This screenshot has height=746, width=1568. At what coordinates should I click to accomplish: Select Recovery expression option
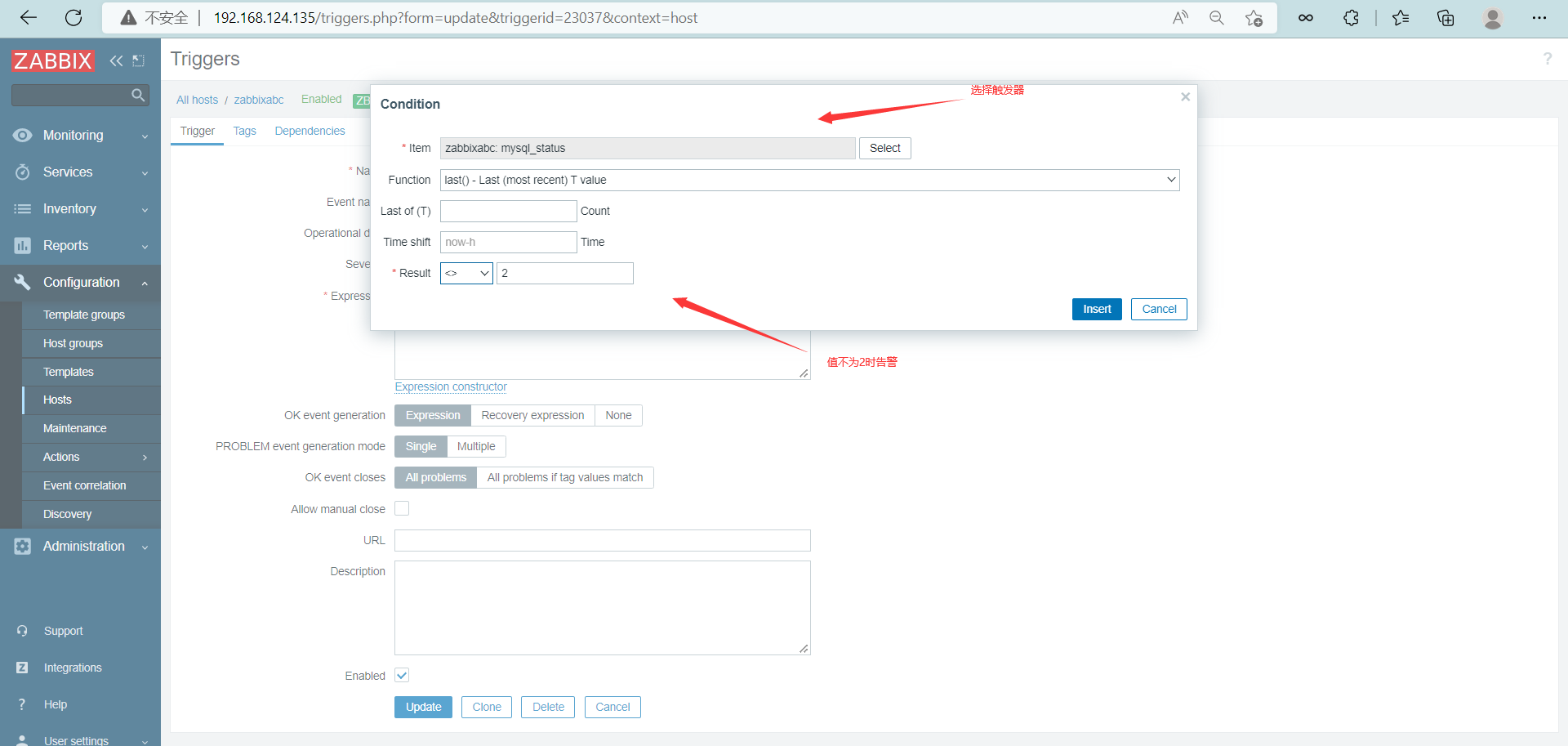[532, 416]
